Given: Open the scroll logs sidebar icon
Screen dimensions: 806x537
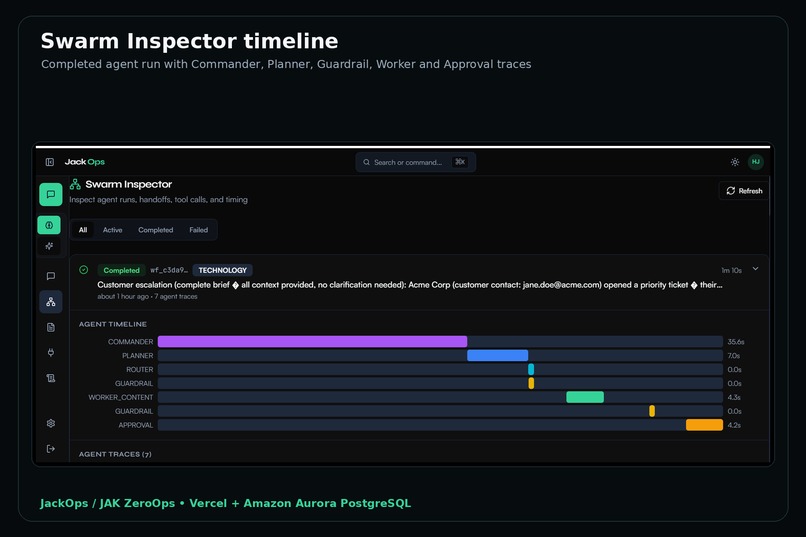Looking at the screenshot, I should pos(50,378).
